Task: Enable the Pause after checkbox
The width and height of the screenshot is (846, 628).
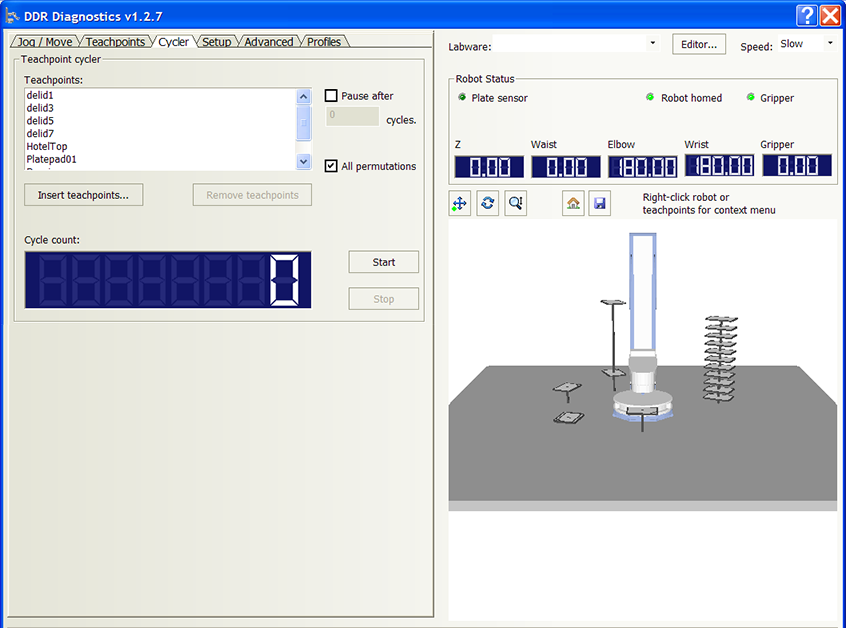Action: (x=332, y=96)
